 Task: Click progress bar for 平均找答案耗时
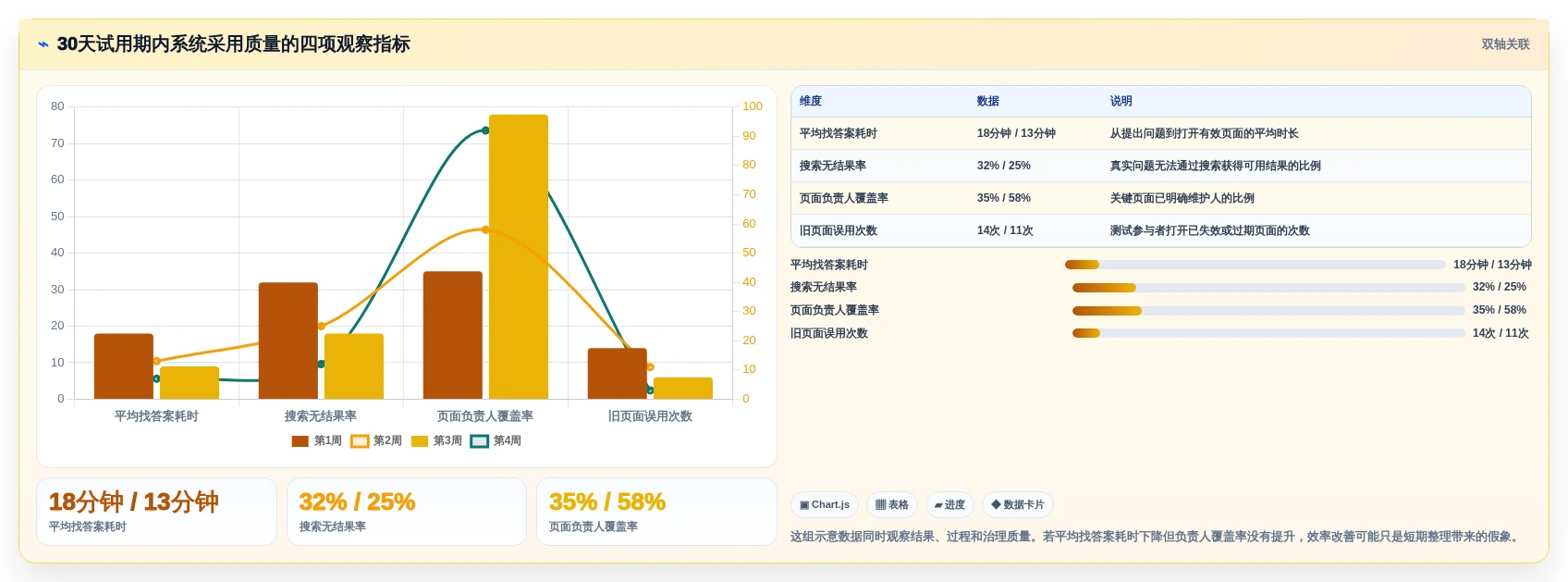coord(1256,265)
